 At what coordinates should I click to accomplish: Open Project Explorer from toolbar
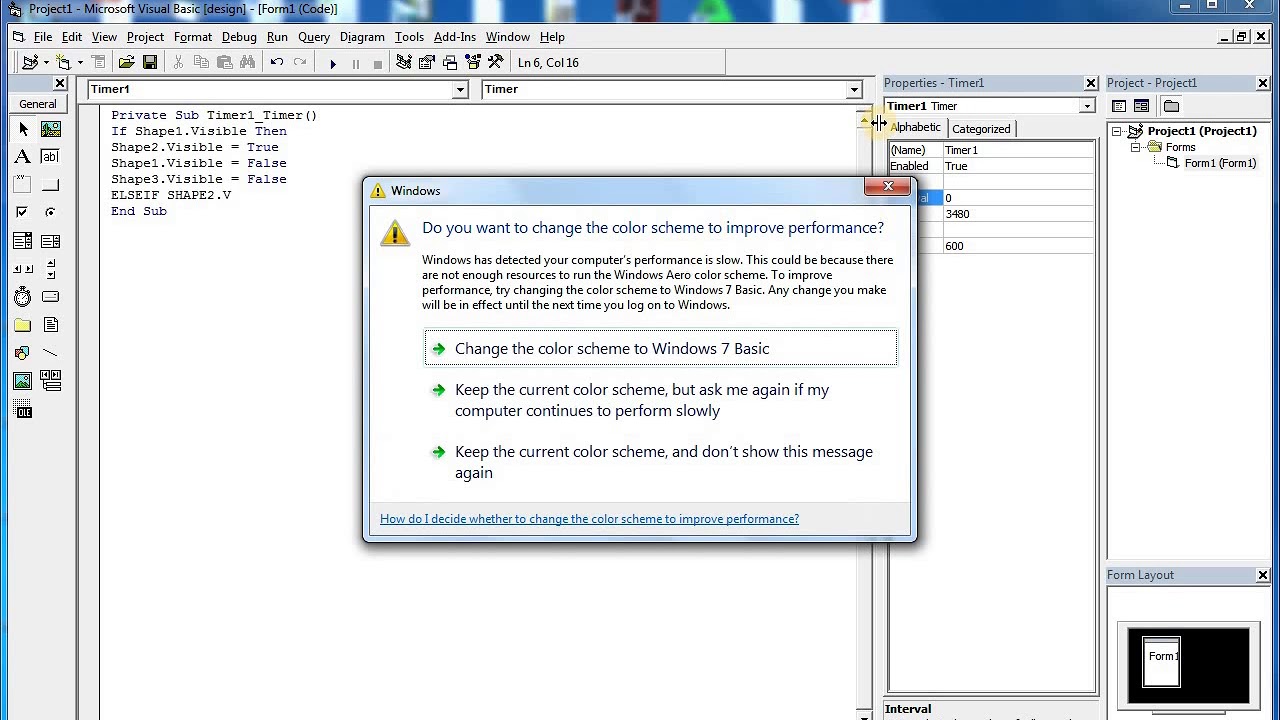403,63
